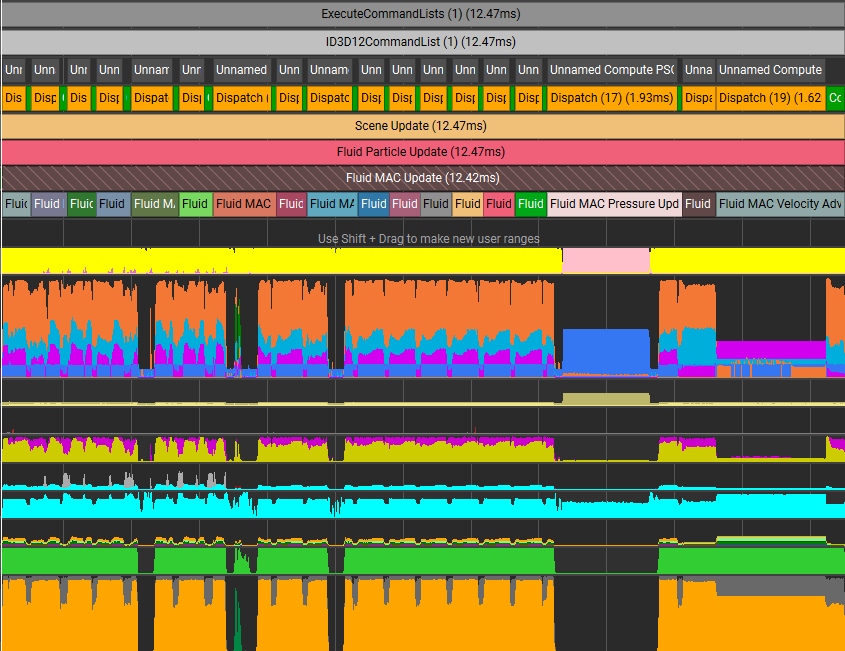Click the Fluid Particle Update (12.47ms) range
The image size is (845, 651).
coord(422,152)
